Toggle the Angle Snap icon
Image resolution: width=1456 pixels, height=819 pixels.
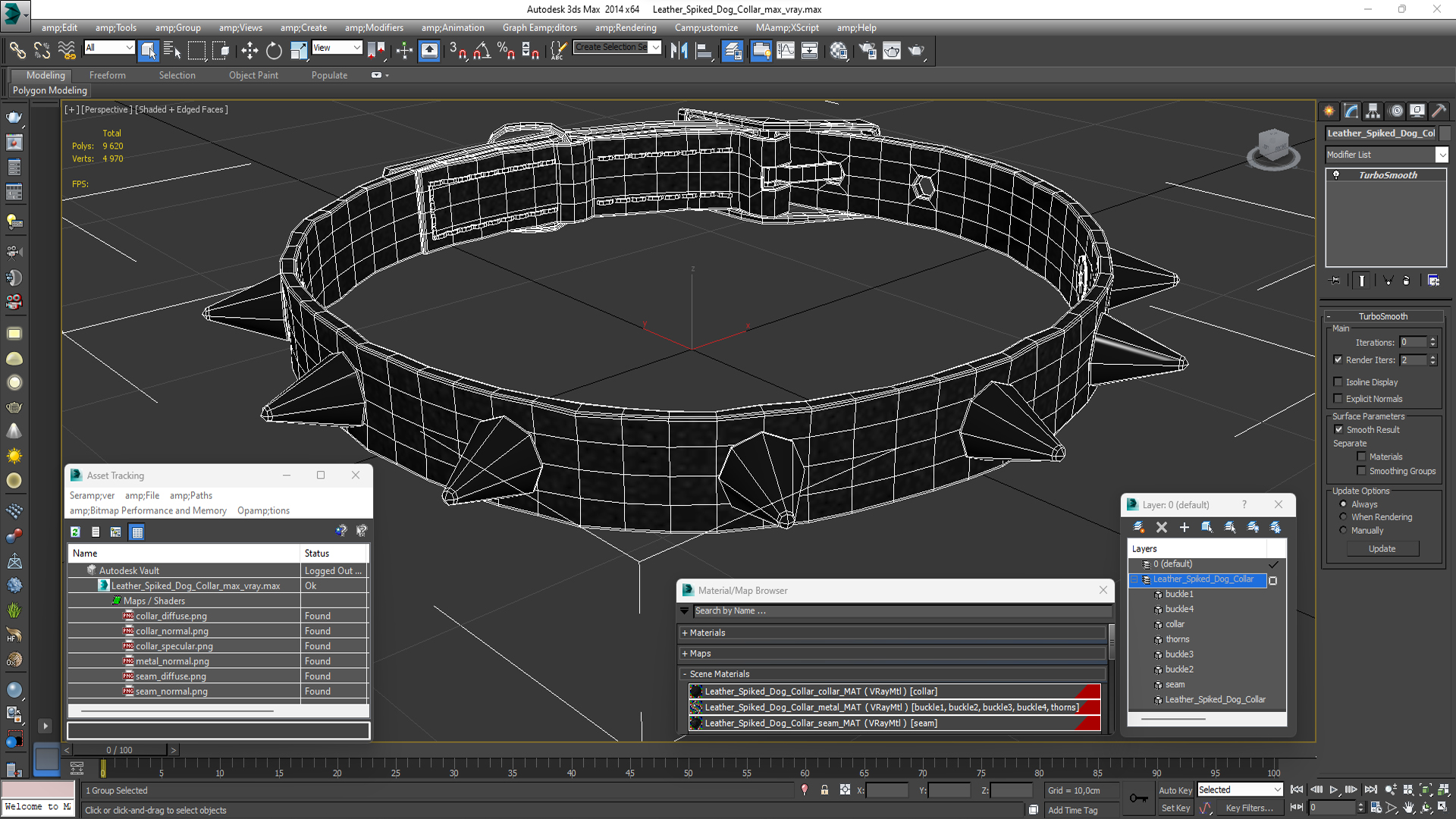tap(482, 51)
